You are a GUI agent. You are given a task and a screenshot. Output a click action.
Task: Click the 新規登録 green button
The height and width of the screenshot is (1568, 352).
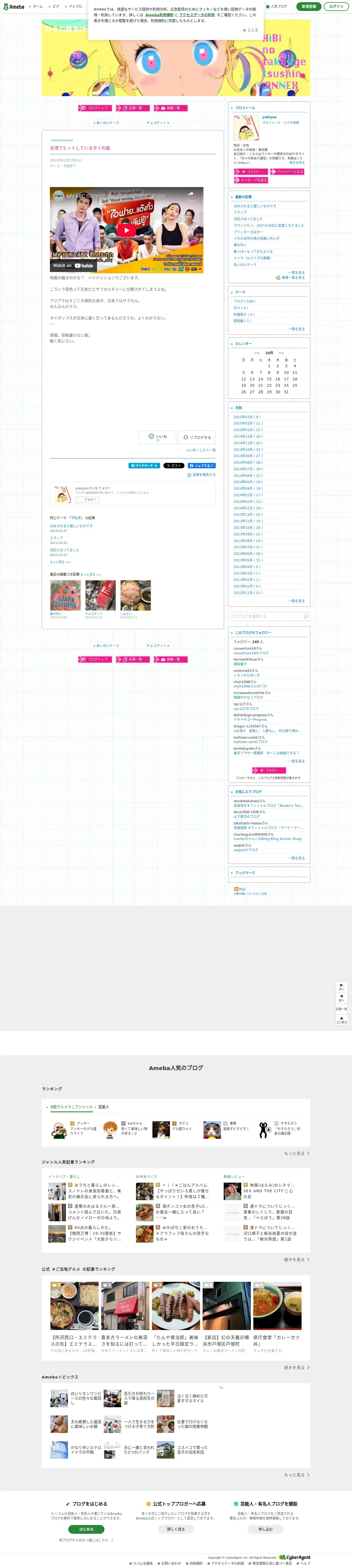click(309, 6)
